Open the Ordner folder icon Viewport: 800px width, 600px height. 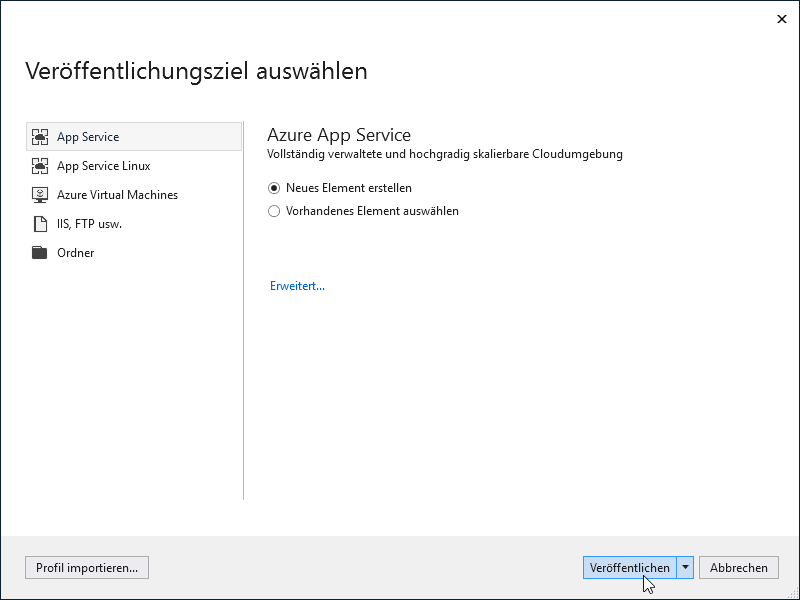(40, 252)
